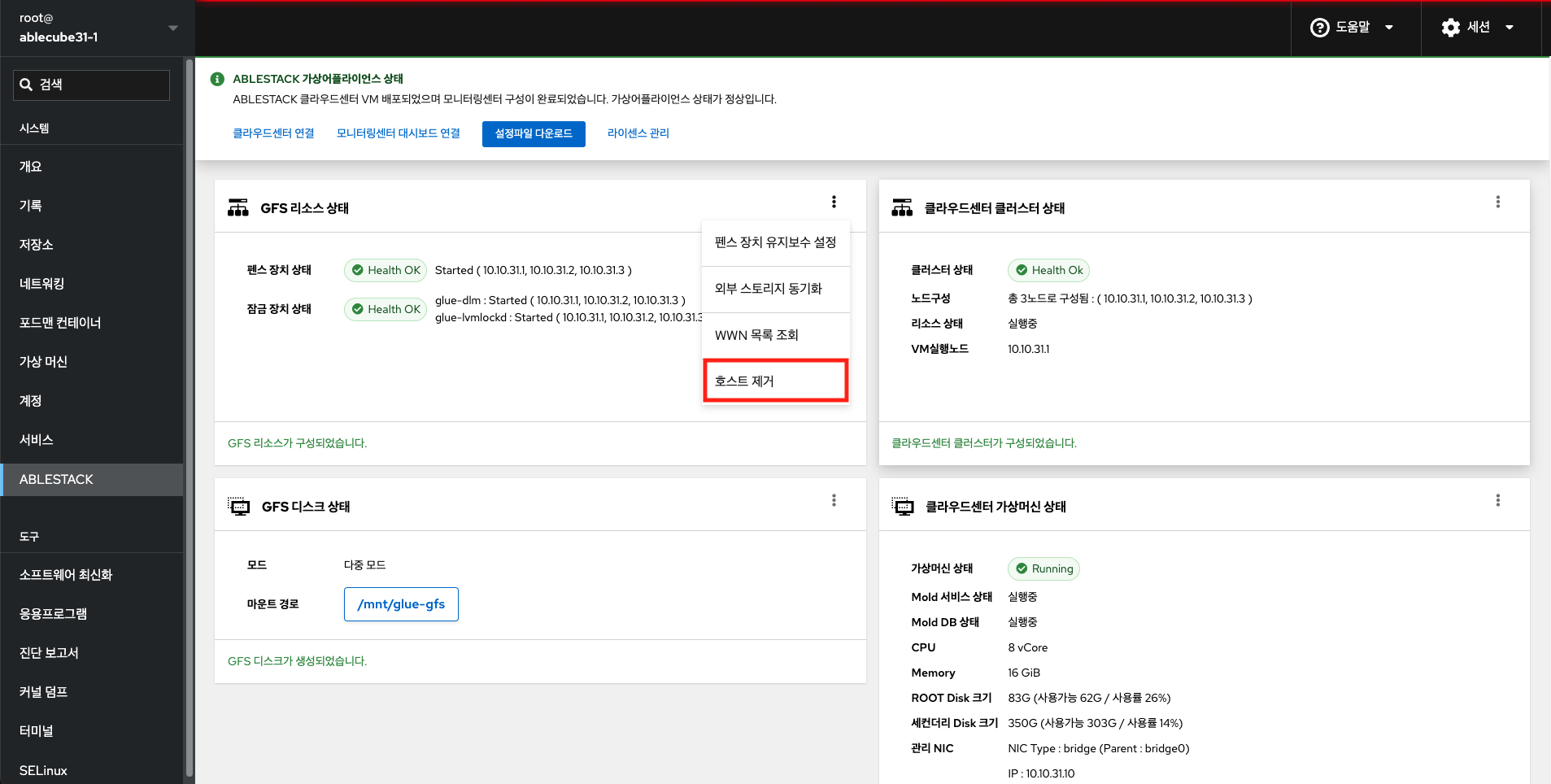This screenshot has width=1551, height=784.
Task: Open the GFS 리소스 상태 kebab menu
Action: point(834,202)
